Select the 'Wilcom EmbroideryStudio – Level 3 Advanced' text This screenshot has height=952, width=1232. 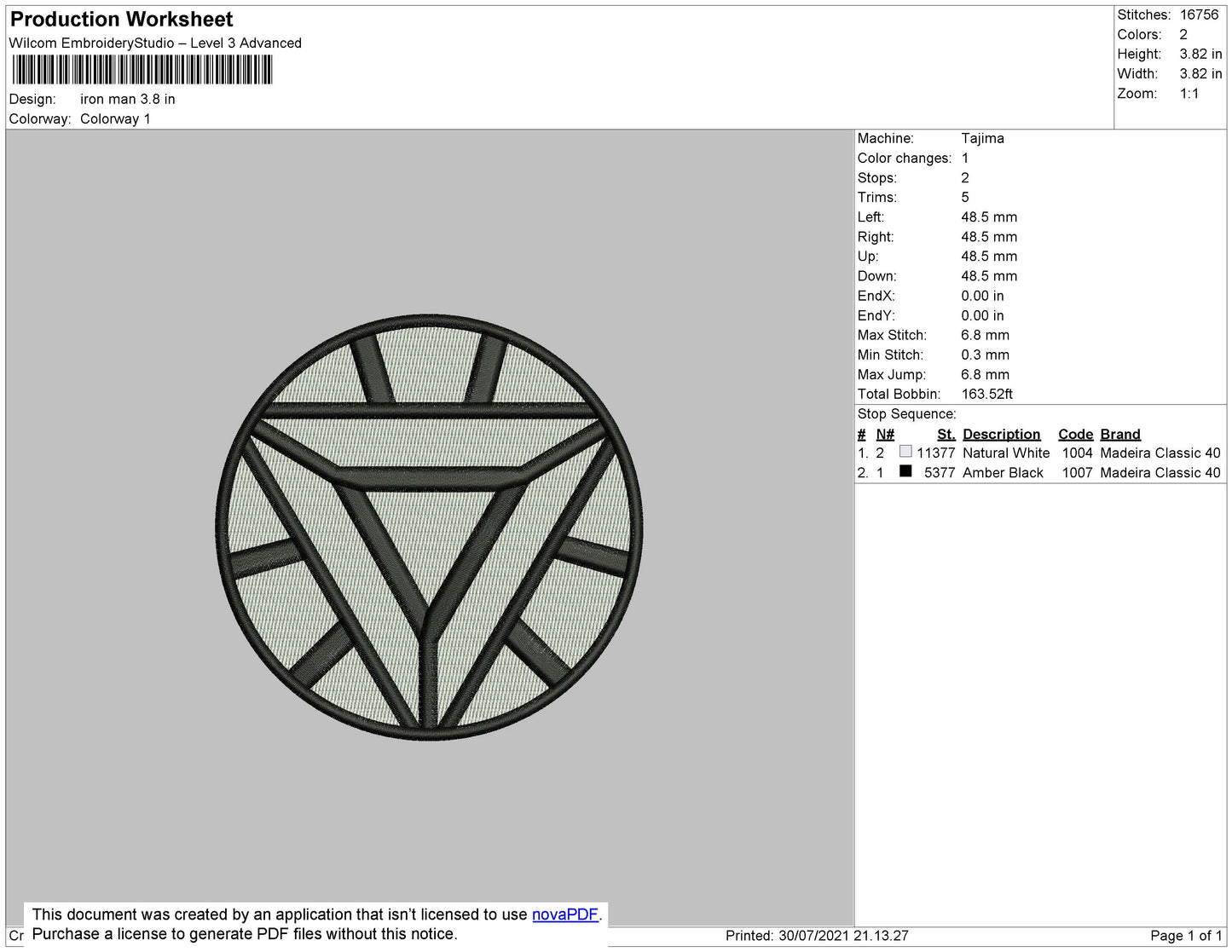(x=155, y=43)
